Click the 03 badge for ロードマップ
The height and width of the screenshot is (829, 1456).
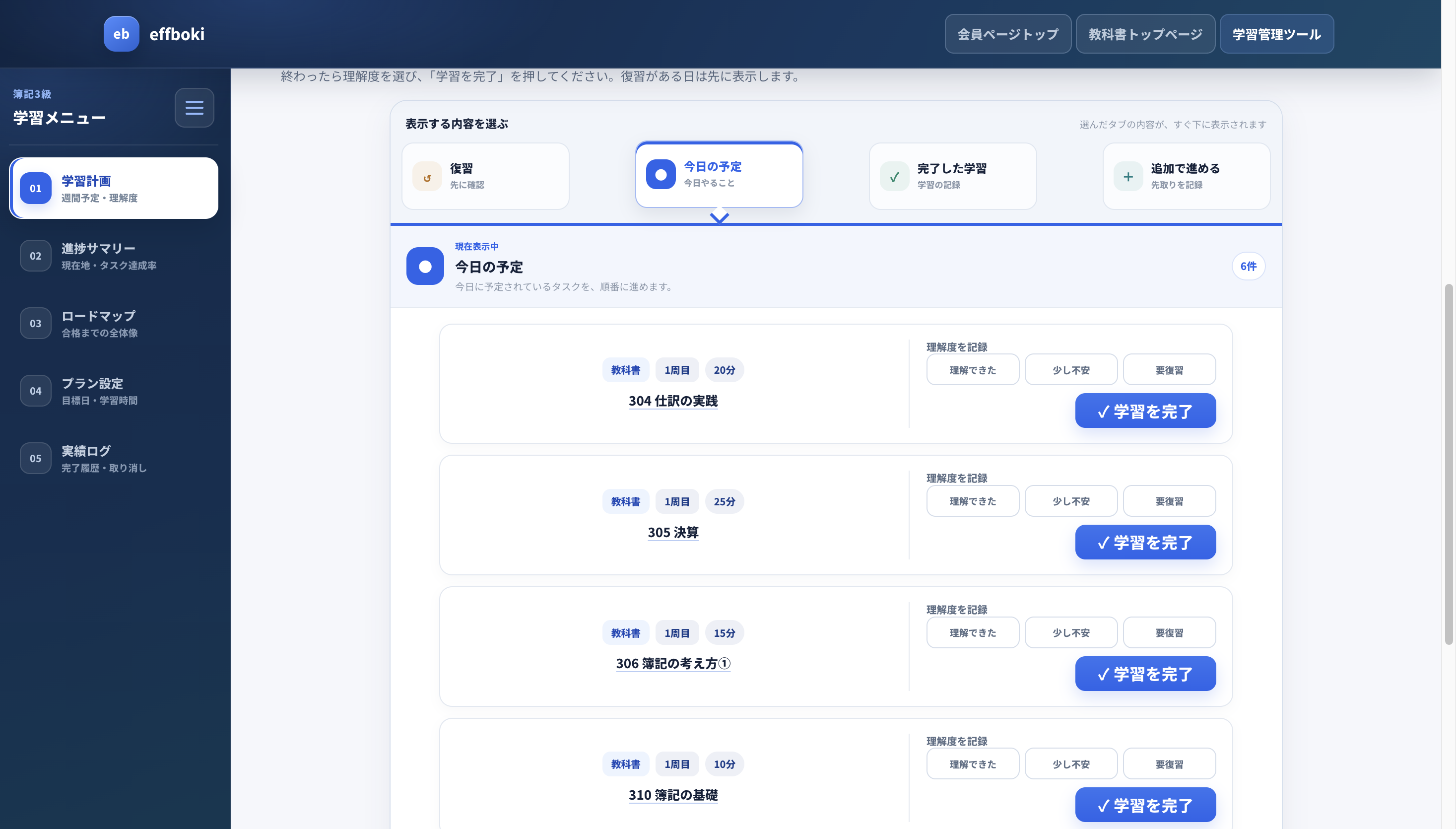pyautogui.click(x=36, y=323)
